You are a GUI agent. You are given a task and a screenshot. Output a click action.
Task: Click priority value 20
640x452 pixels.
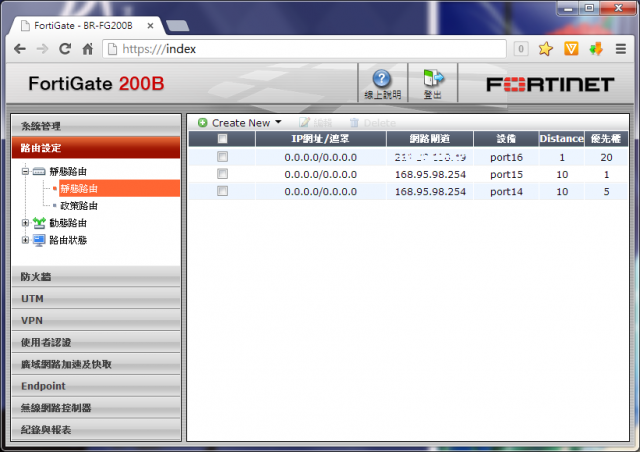pyautogui.click(x=606, y=157)
